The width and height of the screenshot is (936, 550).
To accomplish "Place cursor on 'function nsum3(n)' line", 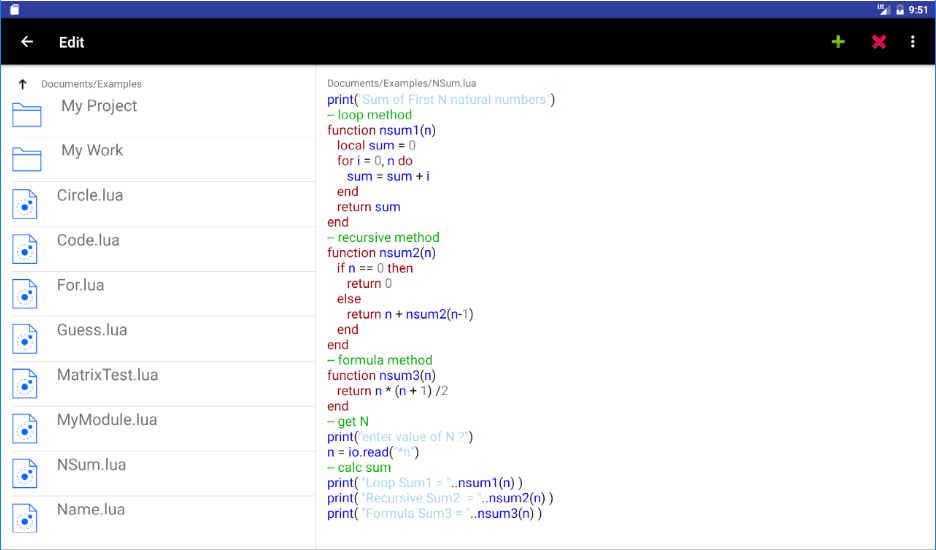I will coord(381,376).
